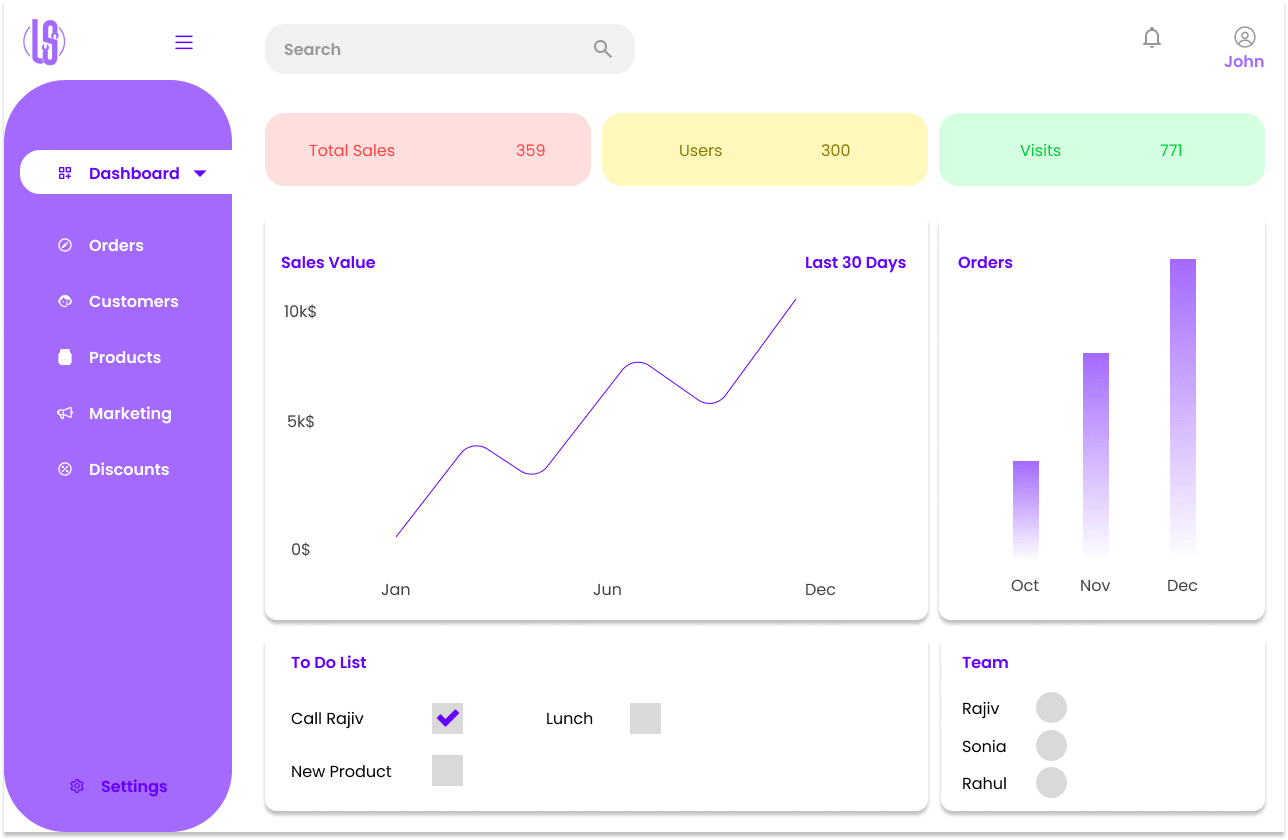Click the Orders compass icon in sidebar
This screenshot has width=1288, height=840.
pos(65,245)
